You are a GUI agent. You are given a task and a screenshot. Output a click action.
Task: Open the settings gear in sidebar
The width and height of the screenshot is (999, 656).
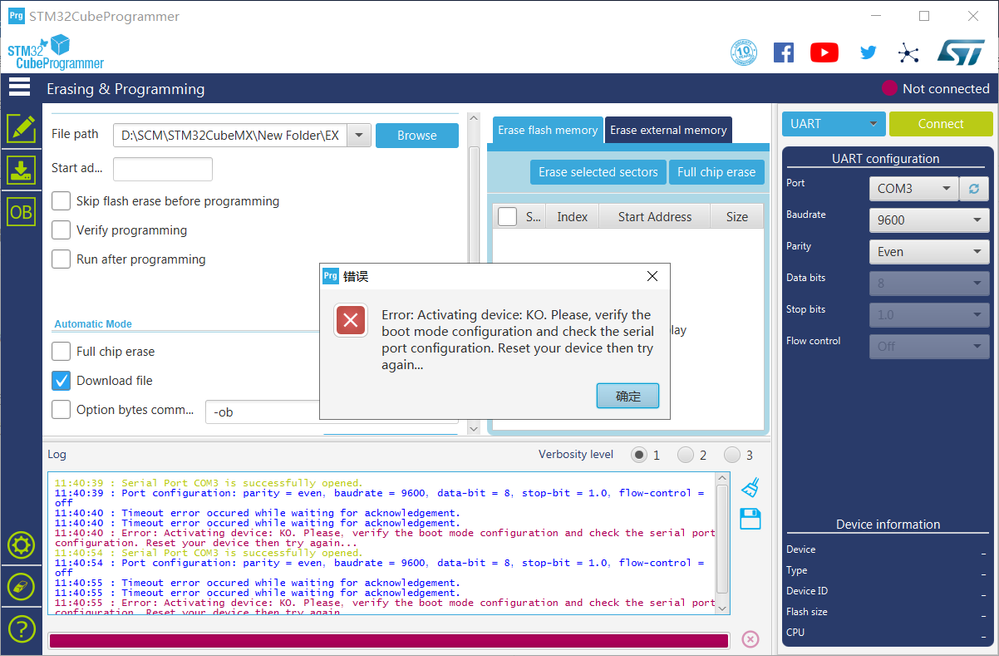pyautogui.click(x=21, y=545)
